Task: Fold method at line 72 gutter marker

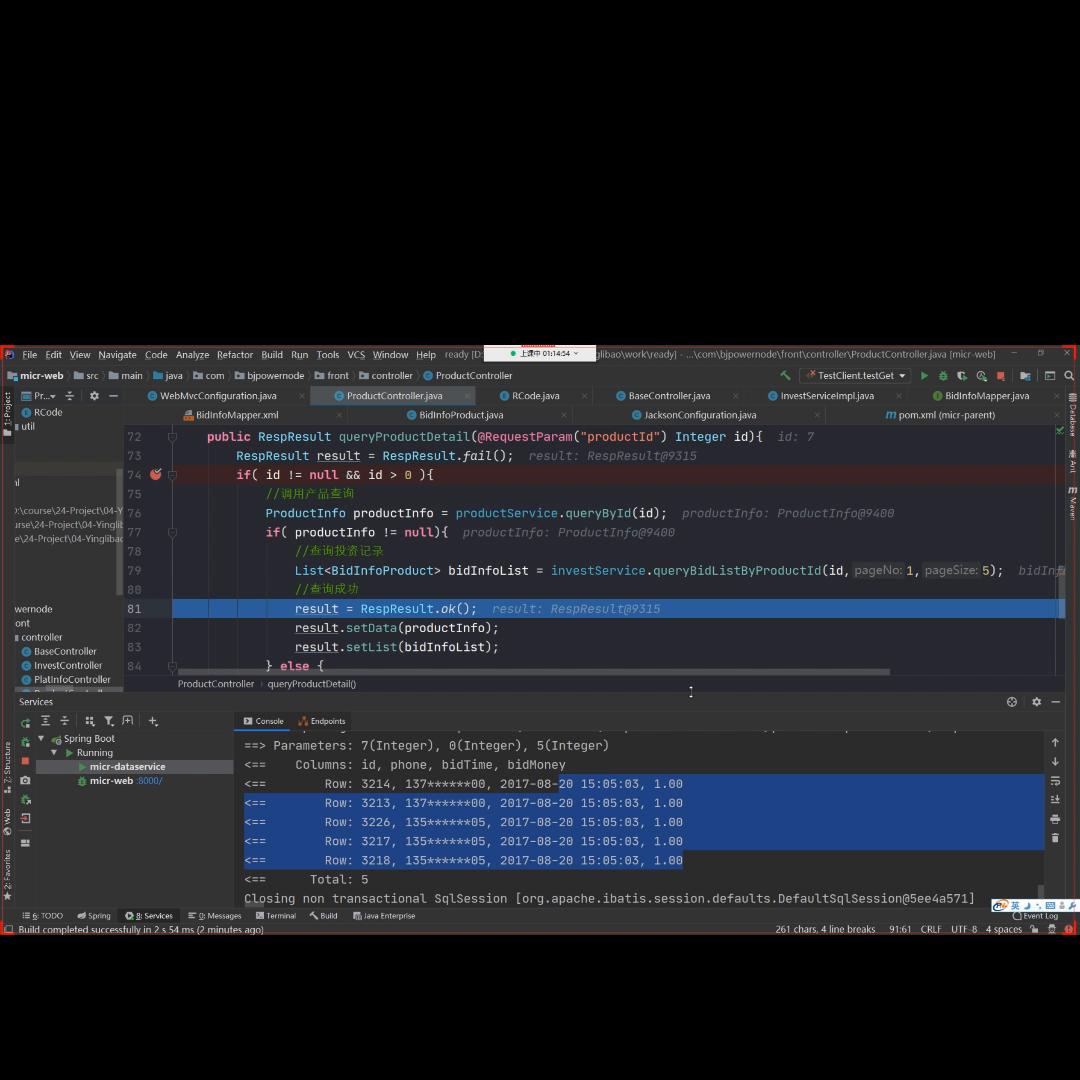Action: [x=172, y=437]
